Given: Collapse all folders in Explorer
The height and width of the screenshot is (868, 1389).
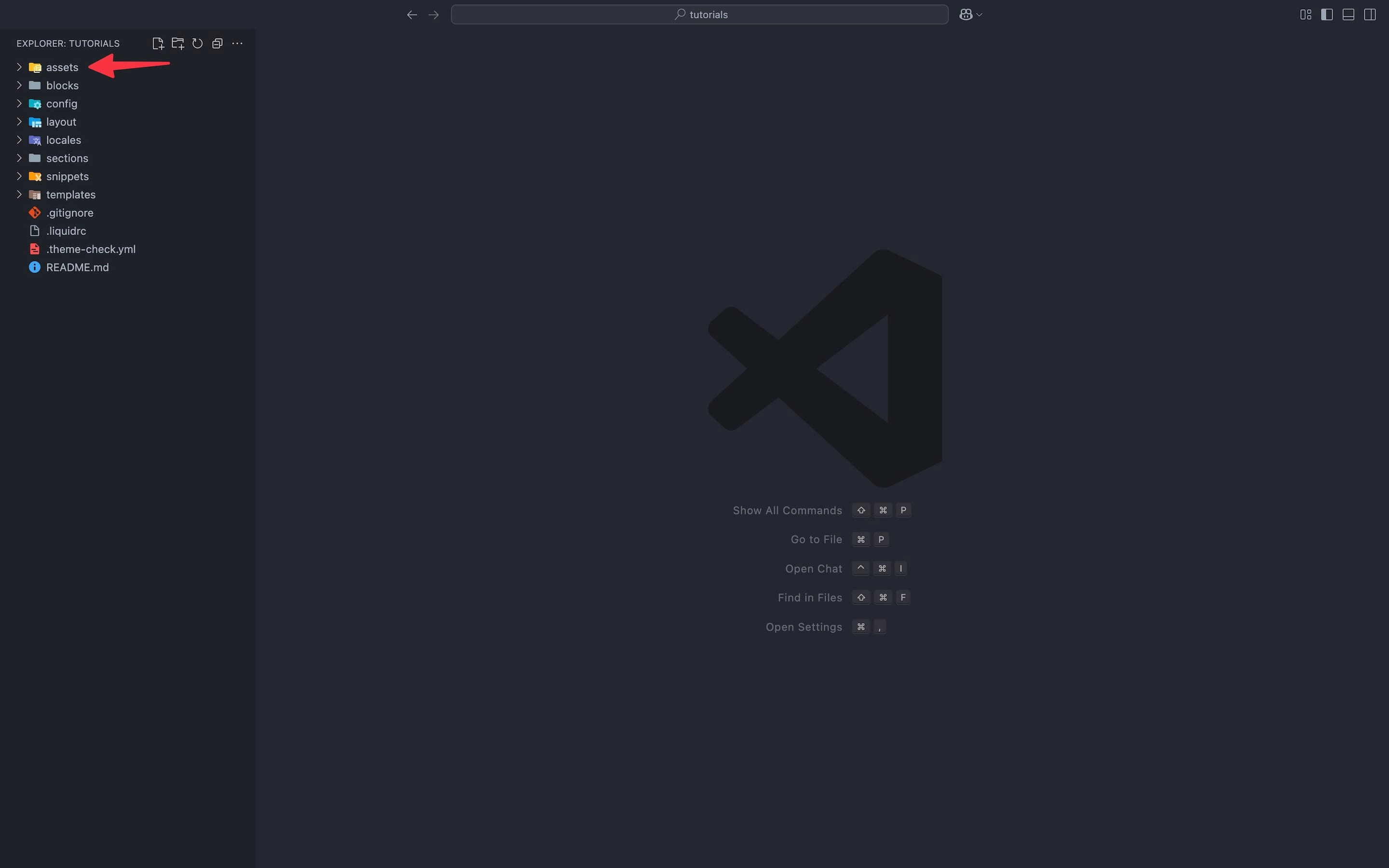Looking at the screenshot, I should (217, 43).
